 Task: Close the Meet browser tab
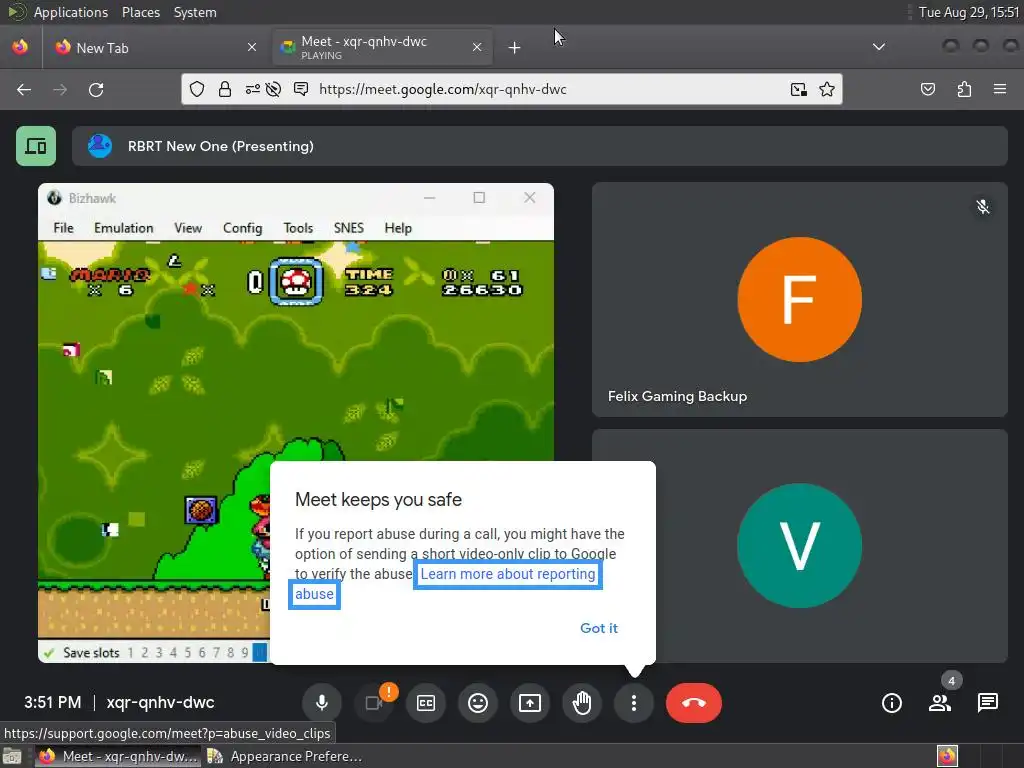(x=477, y=47)
